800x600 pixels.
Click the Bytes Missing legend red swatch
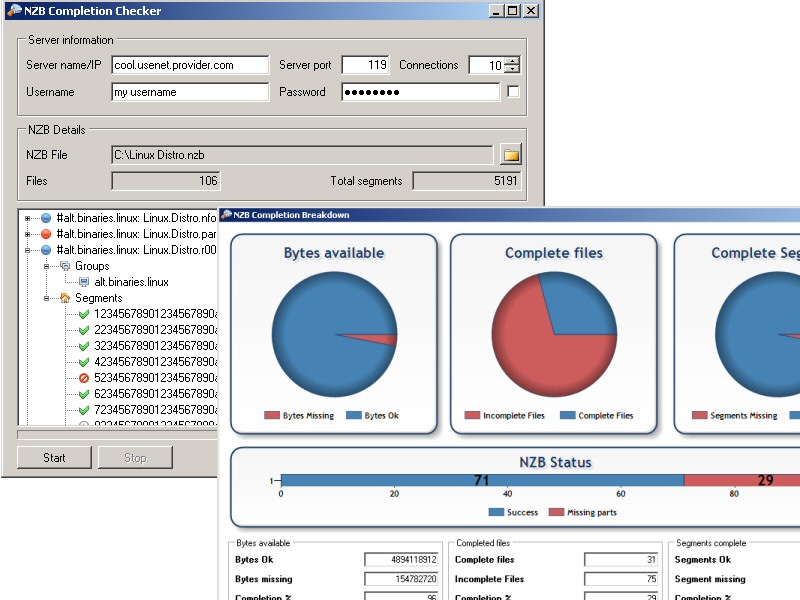tap(272, 415)
